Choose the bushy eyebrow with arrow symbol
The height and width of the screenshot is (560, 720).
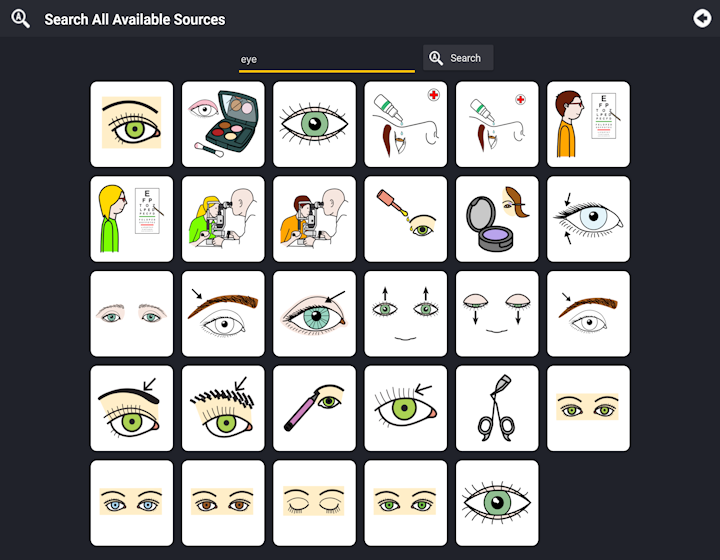[223, 409]
